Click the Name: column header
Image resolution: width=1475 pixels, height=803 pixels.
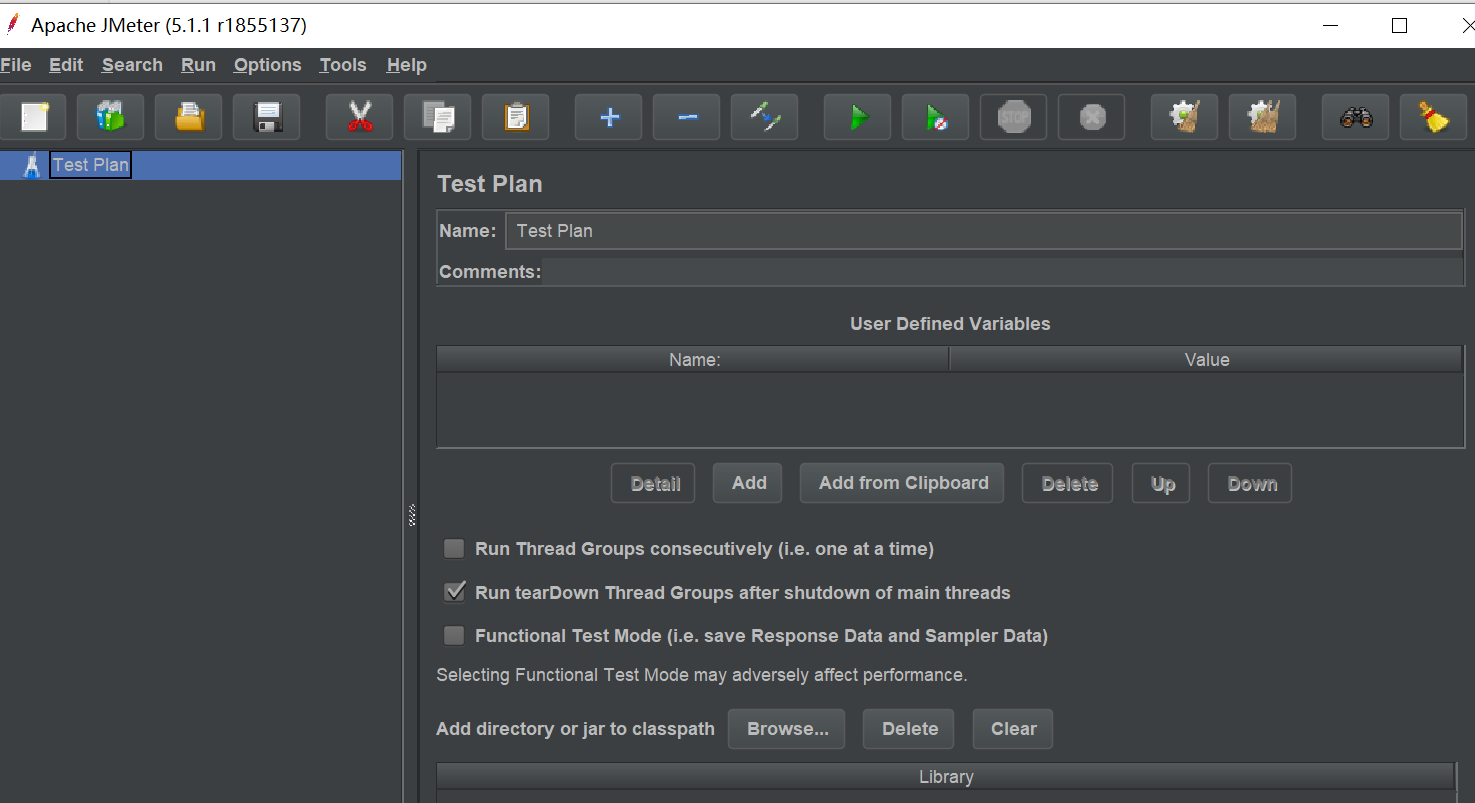pyautogui.click(x=693, y=360)
